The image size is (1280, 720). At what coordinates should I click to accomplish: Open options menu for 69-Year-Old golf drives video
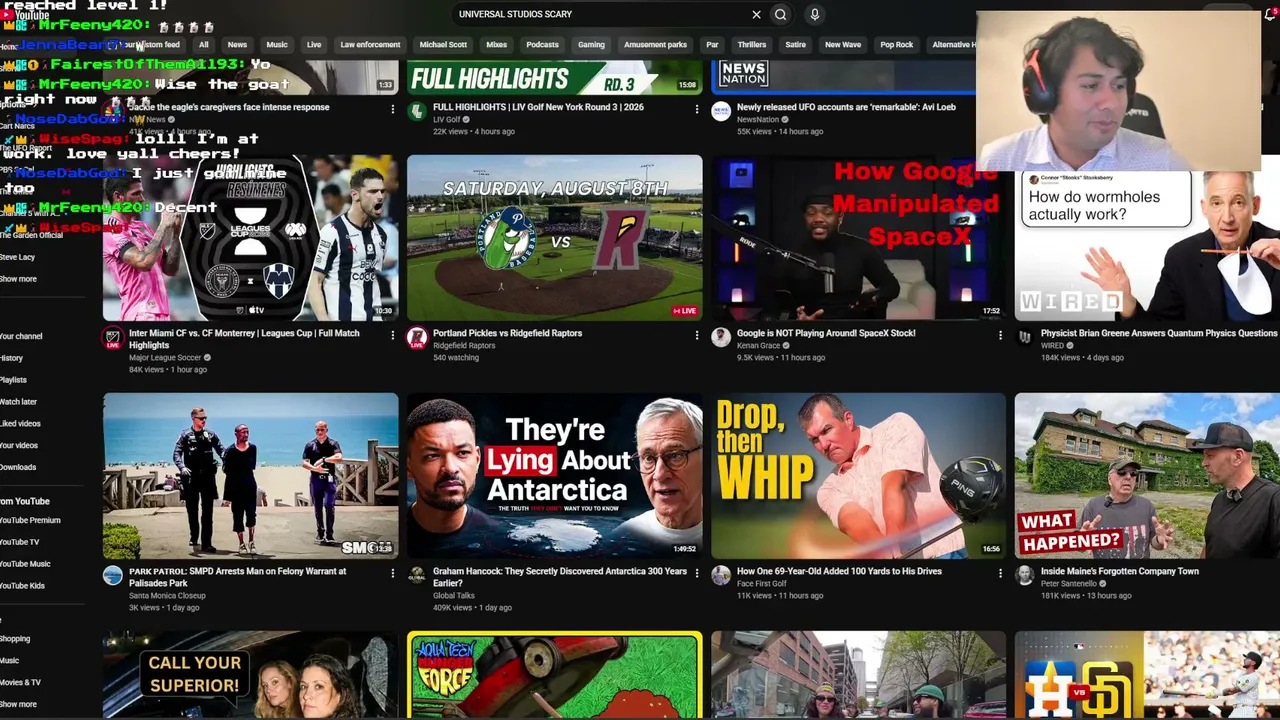click(1000, 573)
